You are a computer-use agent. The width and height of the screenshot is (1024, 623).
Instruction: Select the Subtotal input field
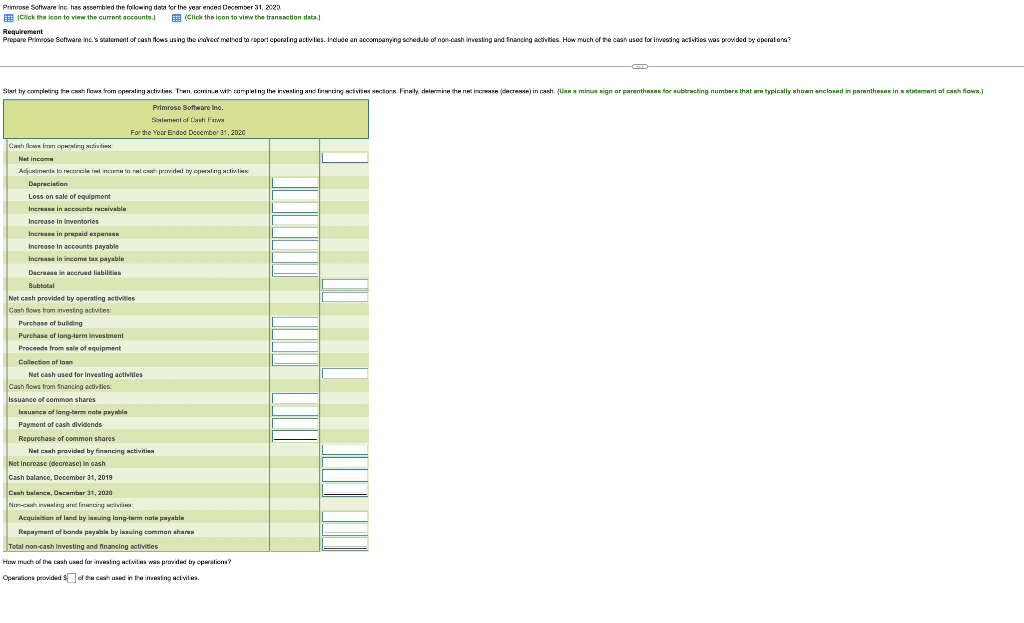(x=345, y=284)
